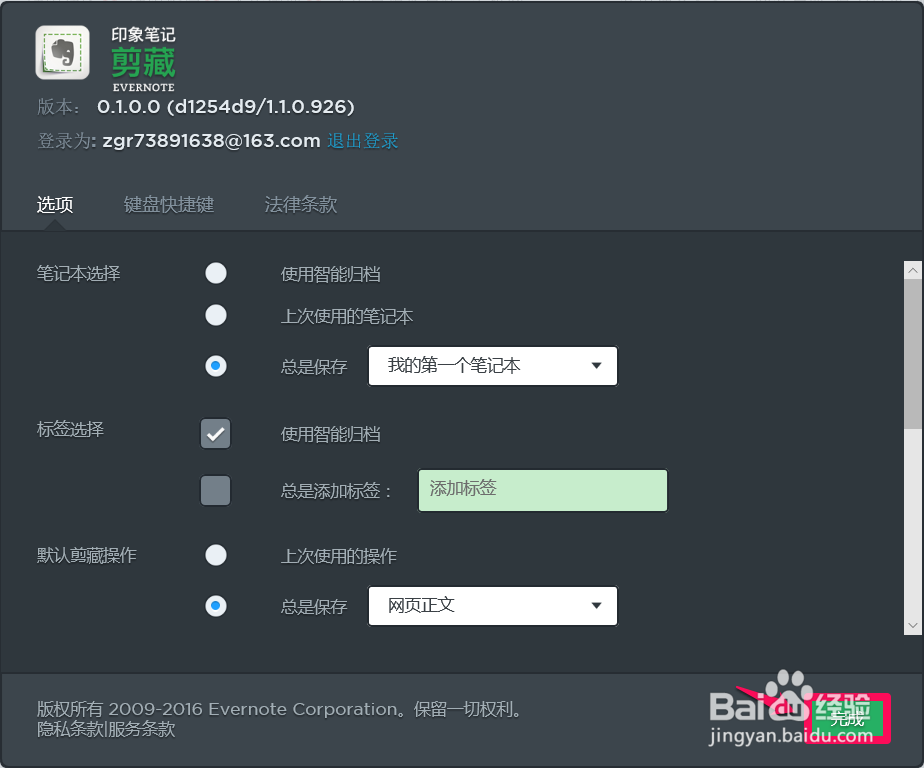
Task: Select 使用智能归档 radio under 笔记本选择
Action: click(x=216, y=274)
